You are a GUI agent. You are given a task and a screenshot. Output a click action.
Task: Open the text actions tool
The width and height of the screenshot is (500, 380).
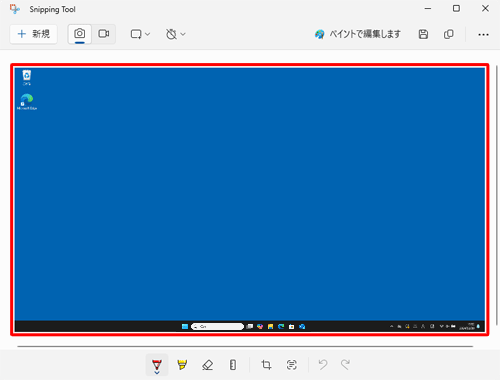coord(291,365)
